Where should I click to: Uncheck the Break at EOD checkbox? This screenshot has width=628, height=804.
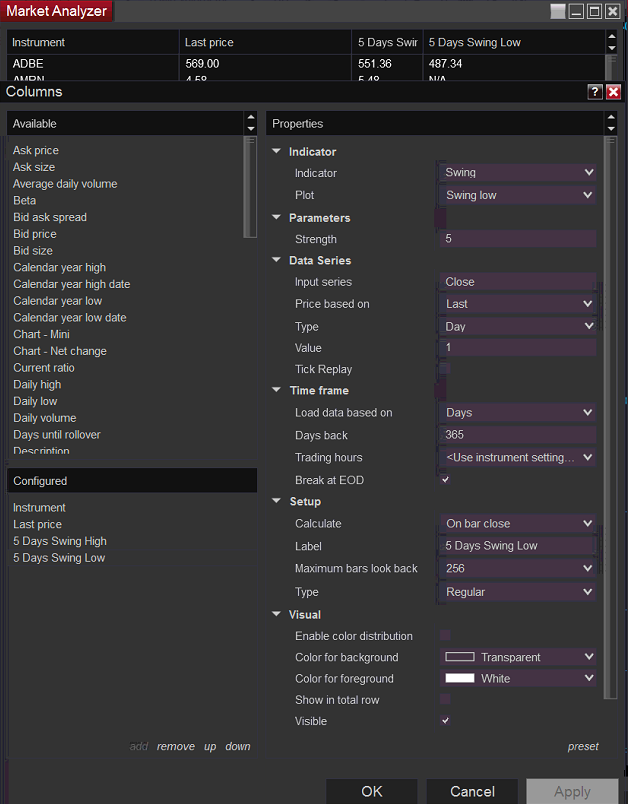click(x=445, y=480)
